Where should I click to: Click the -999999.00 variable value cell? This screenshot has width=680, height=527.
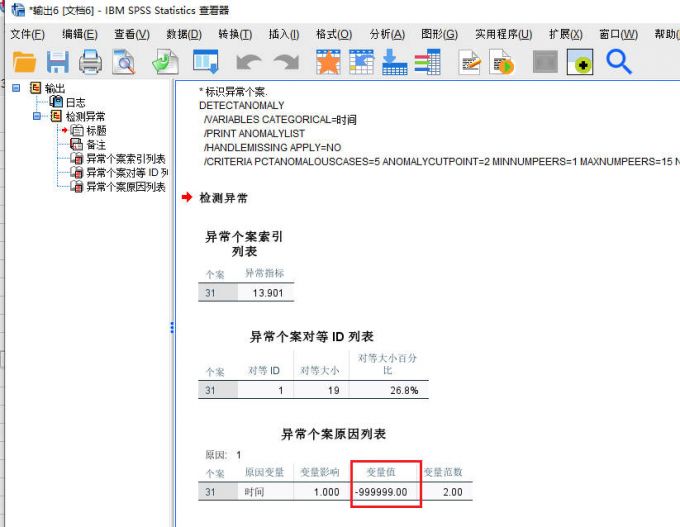pos(381,492)
